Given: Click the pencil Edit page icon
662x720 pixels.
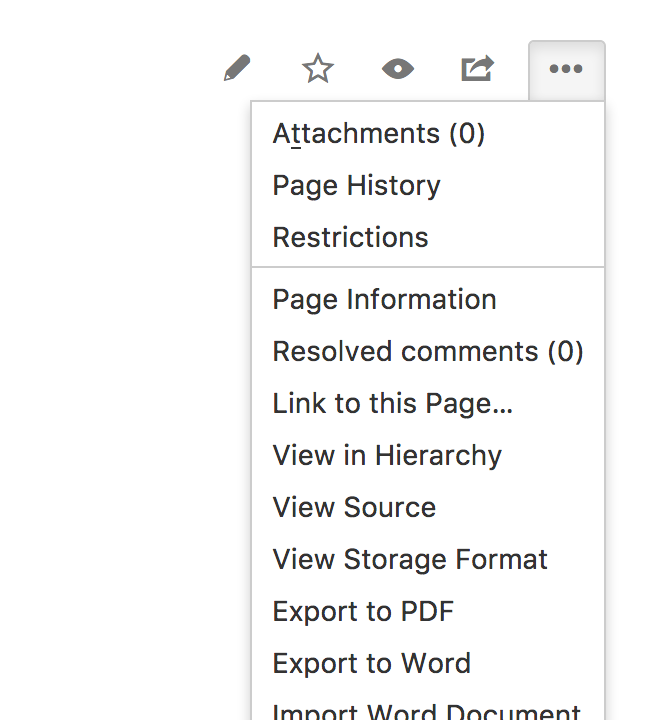Looking at the screenshot, I should point(237,68).
